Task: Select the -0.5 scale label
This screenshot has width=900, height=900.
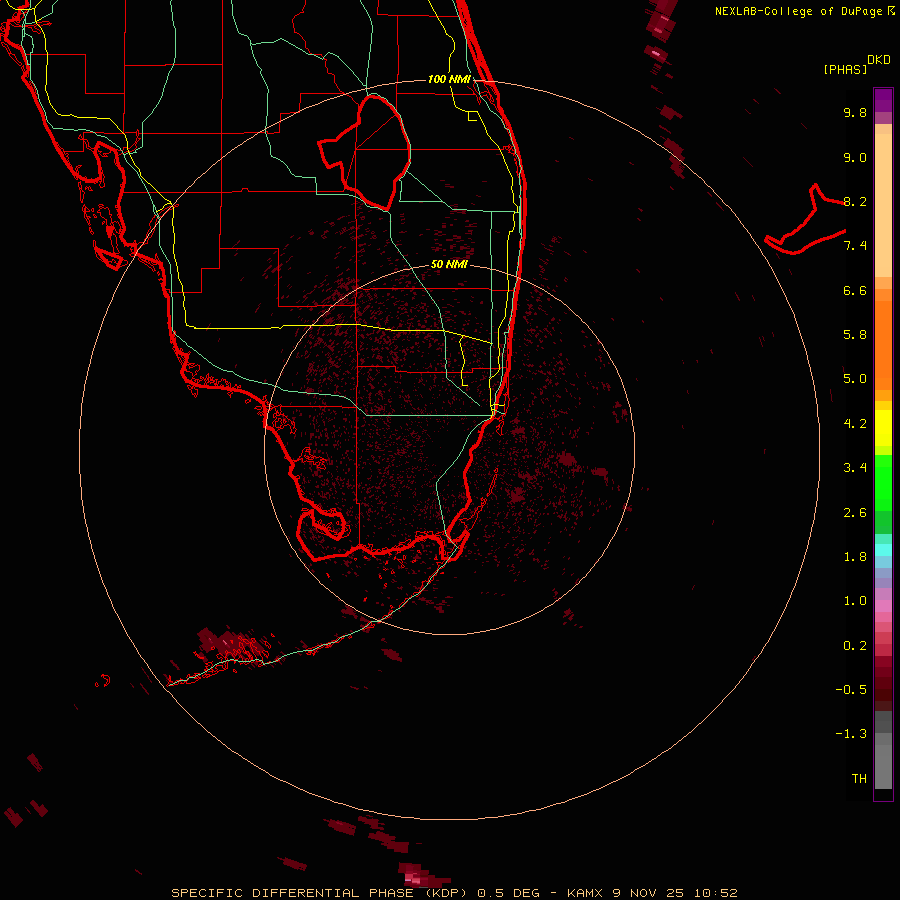Action: click(851, 690)
